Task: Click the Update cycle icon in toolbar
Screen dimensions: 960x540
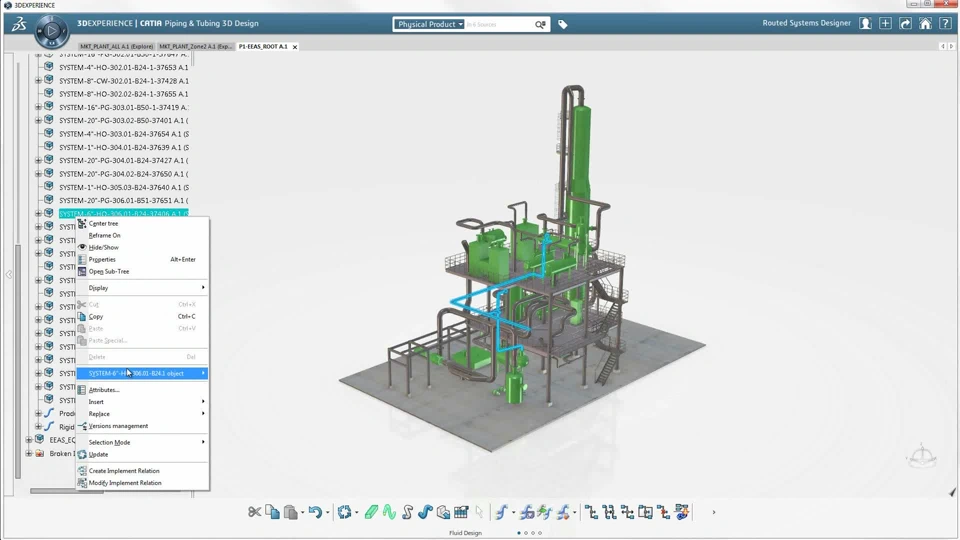Action: click(x=344, y=512)
